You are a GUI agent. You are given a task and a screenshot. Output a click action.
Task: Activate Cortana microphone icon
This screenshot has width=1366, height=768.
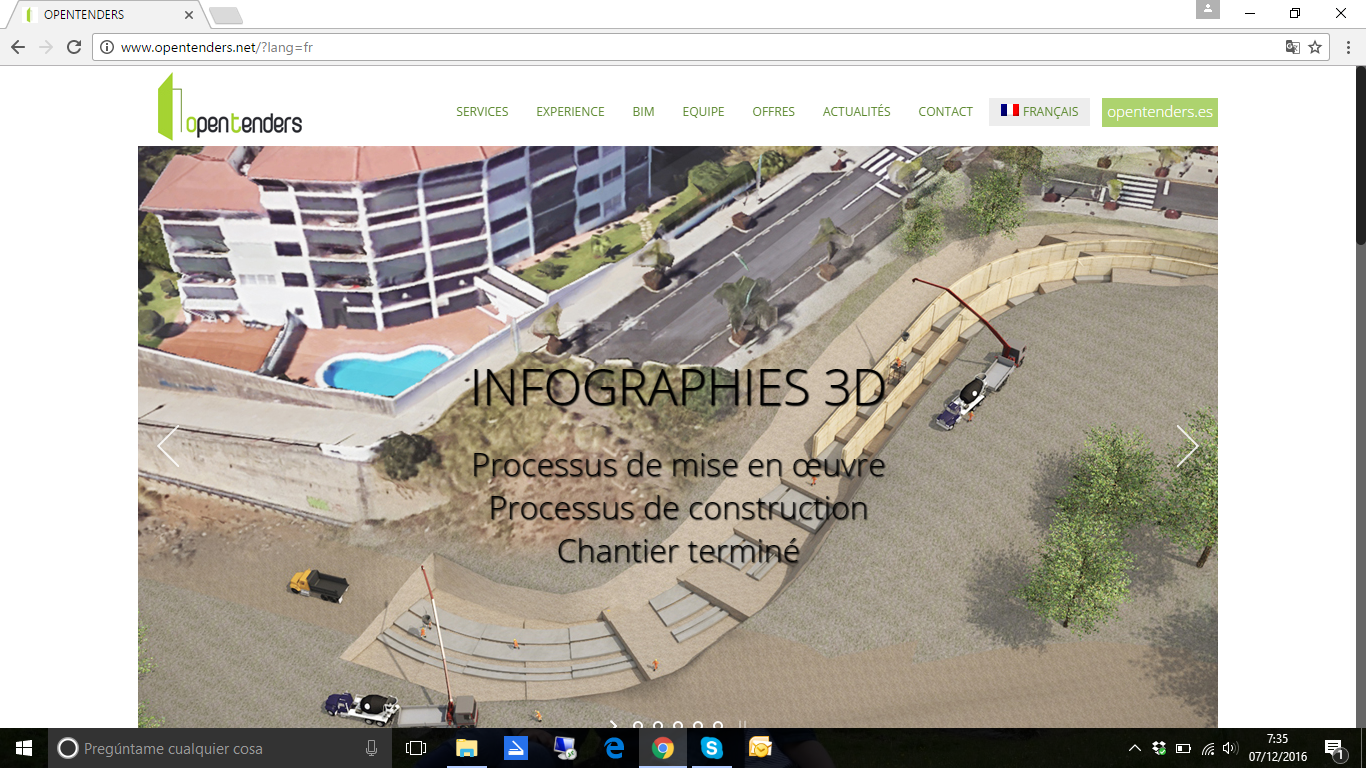click(x=371, y=748)
